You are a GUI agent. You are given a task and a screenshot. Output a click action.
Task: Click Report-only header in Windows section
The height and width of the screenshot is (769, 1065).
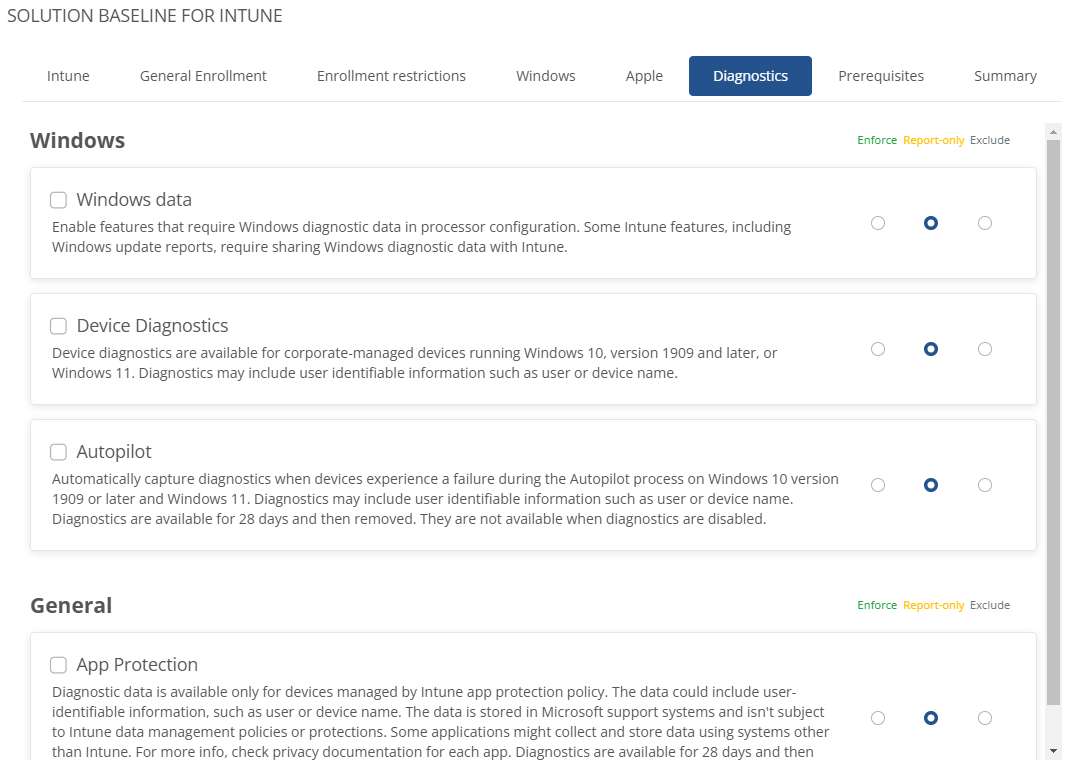(x=933, y=140)
